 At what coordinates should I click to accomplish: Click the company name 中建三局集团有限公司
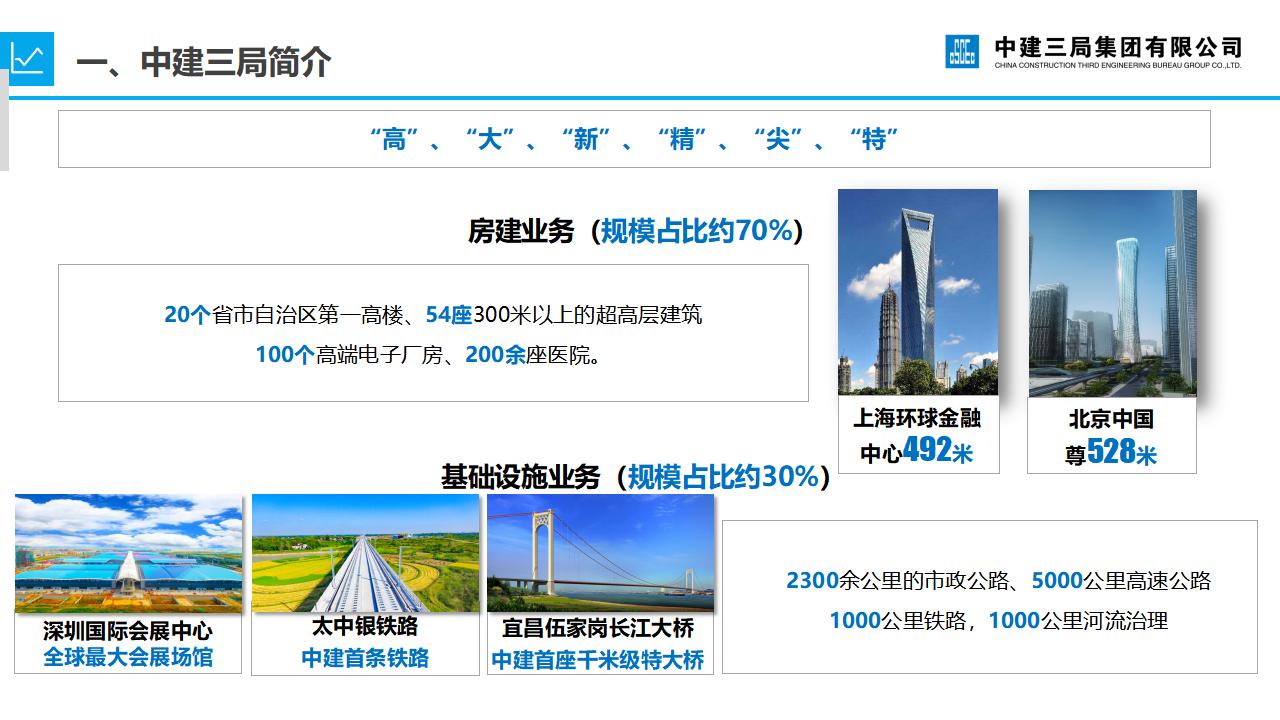pyautogui.click(x=1118, y=46)
